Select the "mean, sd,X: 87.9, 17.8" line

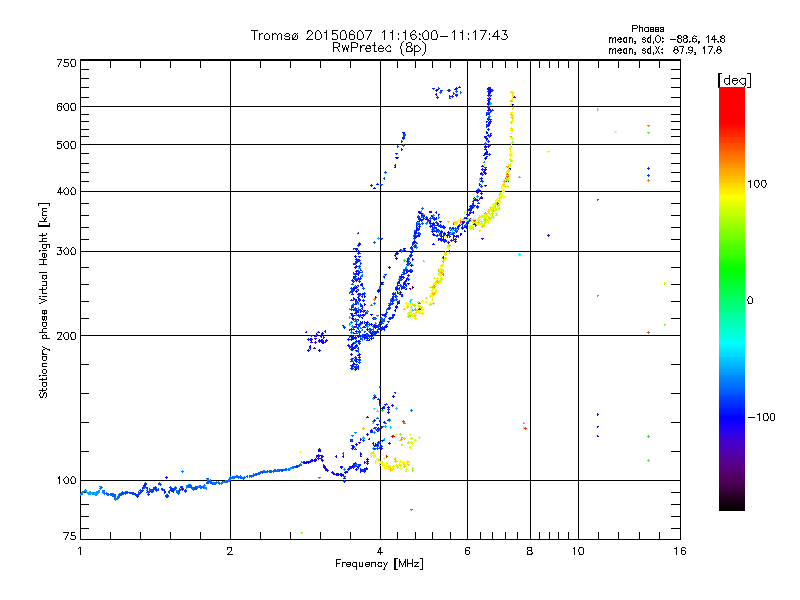665,51
